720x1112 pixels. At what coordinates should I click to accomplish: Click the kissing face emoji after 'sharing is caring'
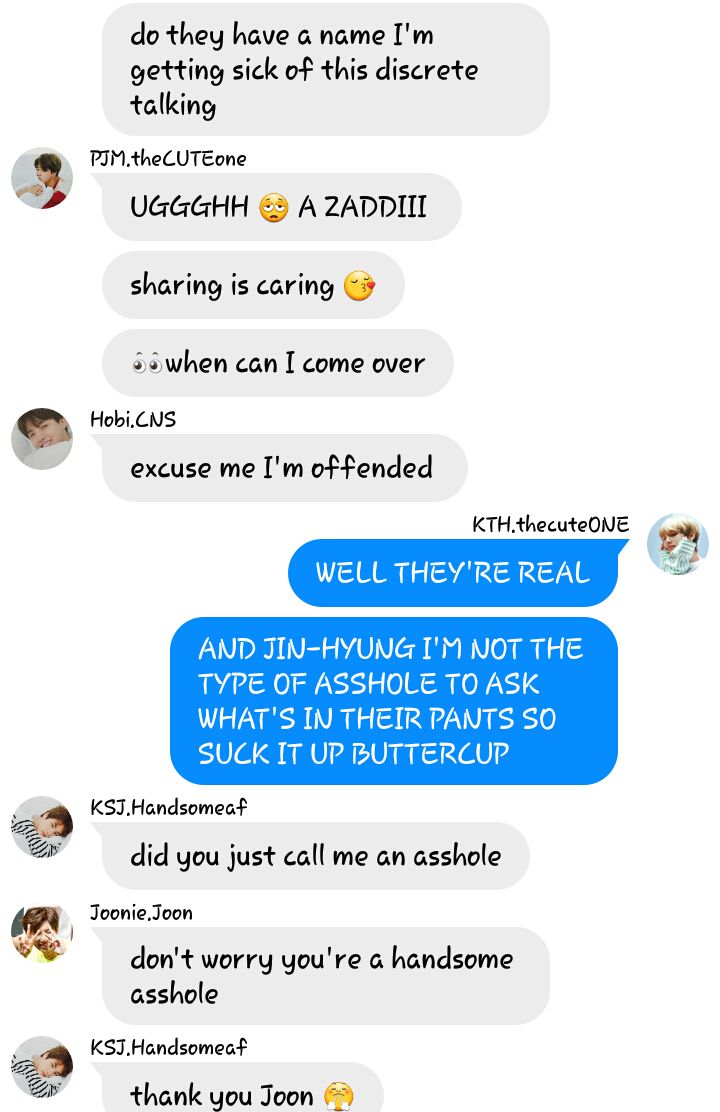[359, 286]
